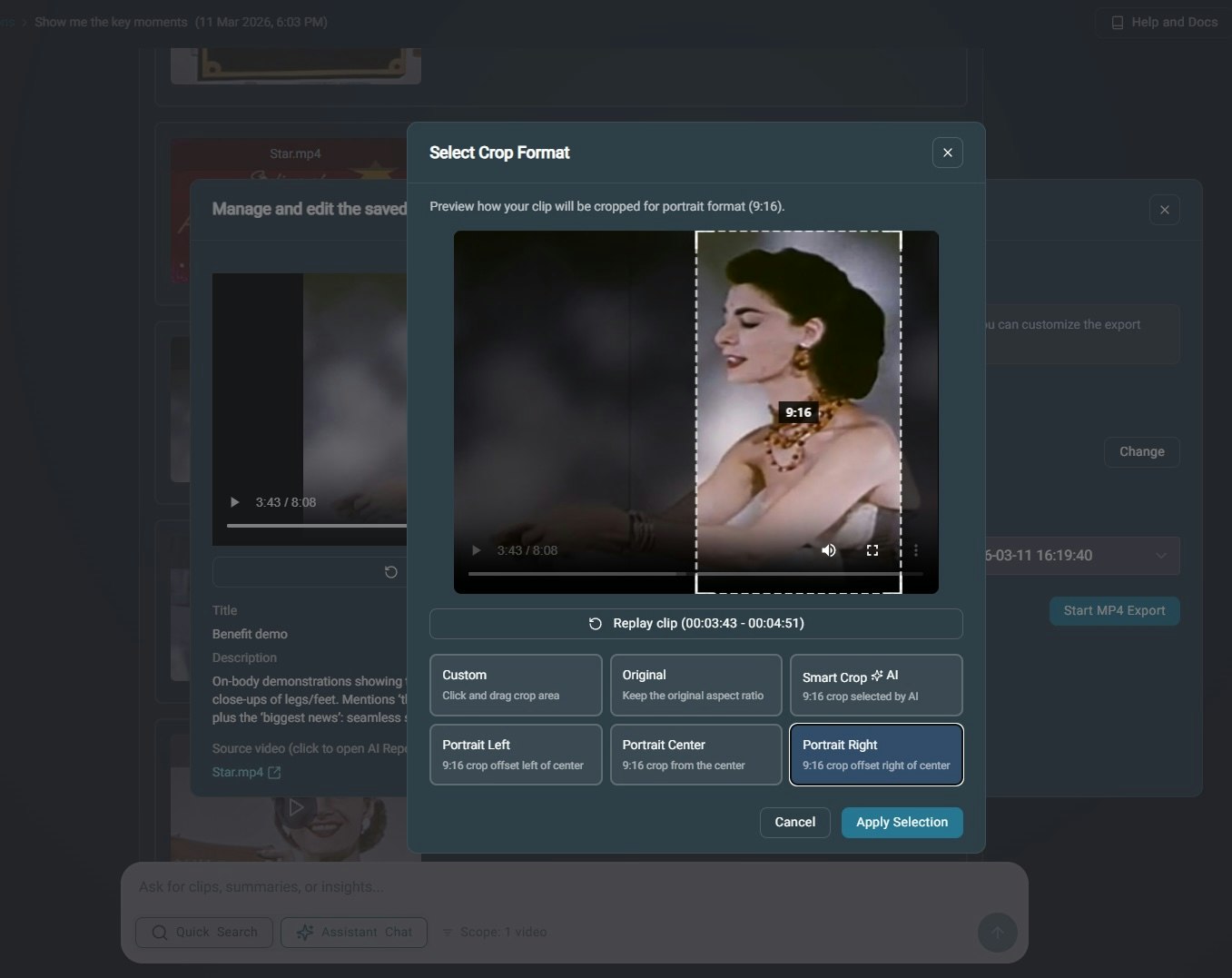Switch to Quick Search mode
Viewport: 1232px width, 978px height.
(204, 933)
